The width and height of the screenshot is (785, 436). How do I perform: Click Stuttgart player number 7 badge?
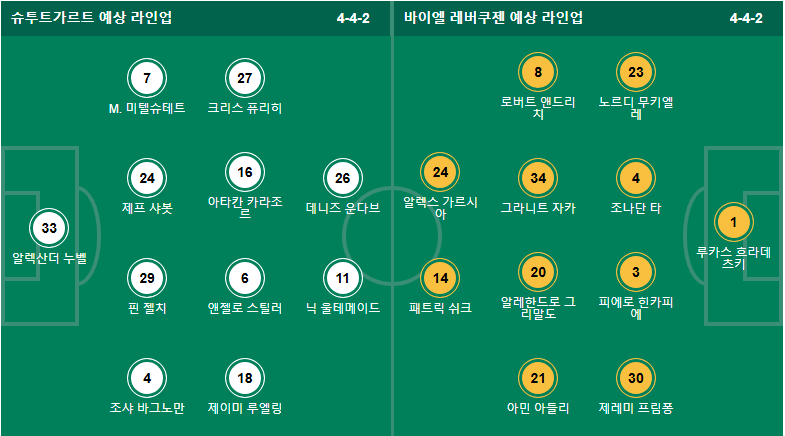tap(147, 78)
